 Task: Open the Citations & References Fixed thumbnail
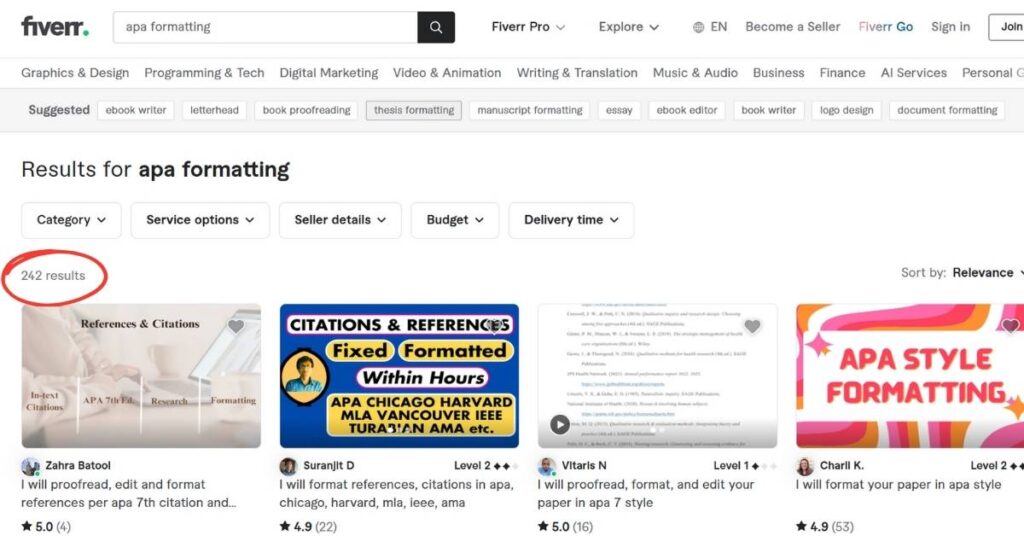399,376
